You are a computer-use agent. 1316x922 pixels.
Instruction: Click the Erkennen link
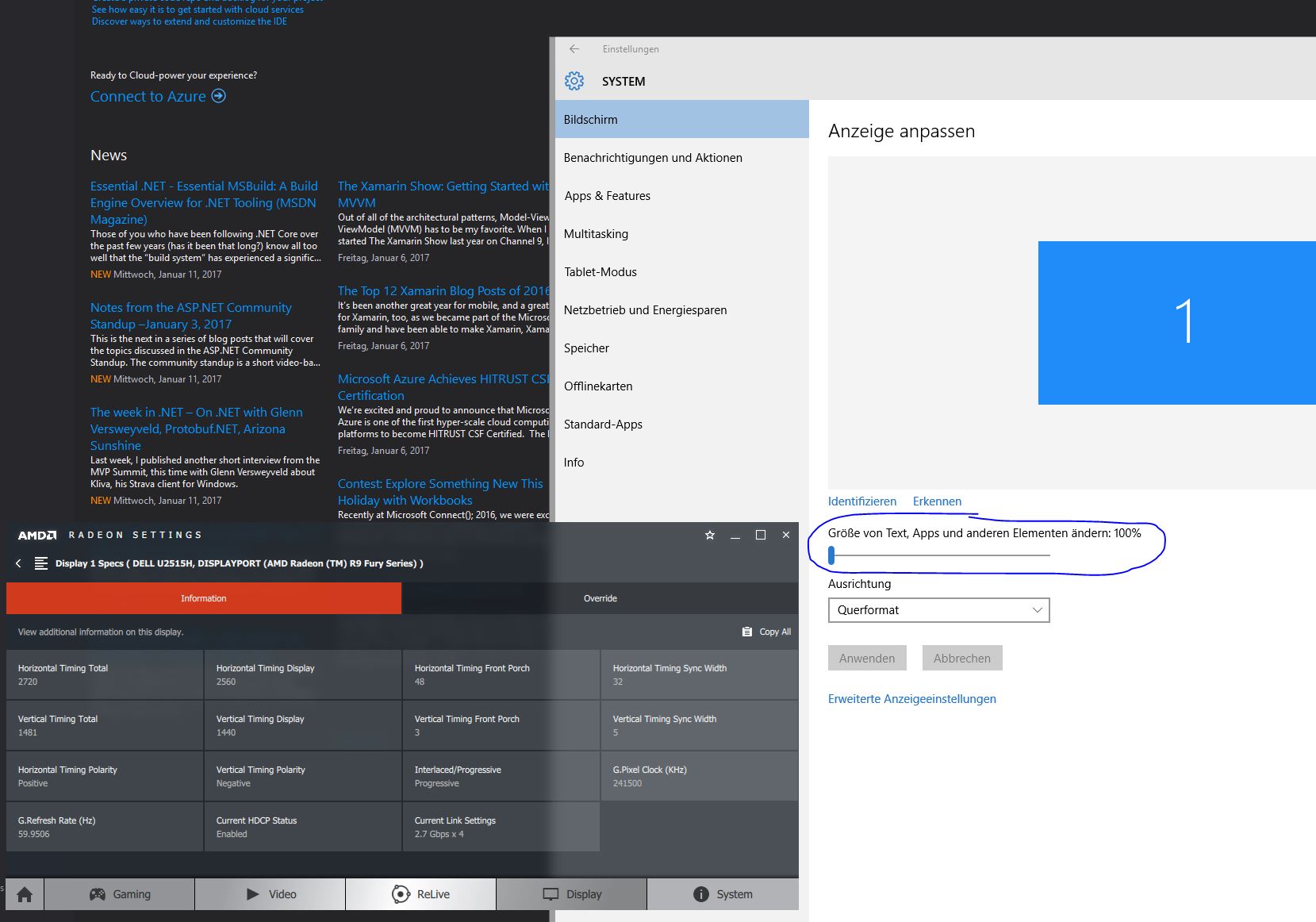[x=937, y=501]
